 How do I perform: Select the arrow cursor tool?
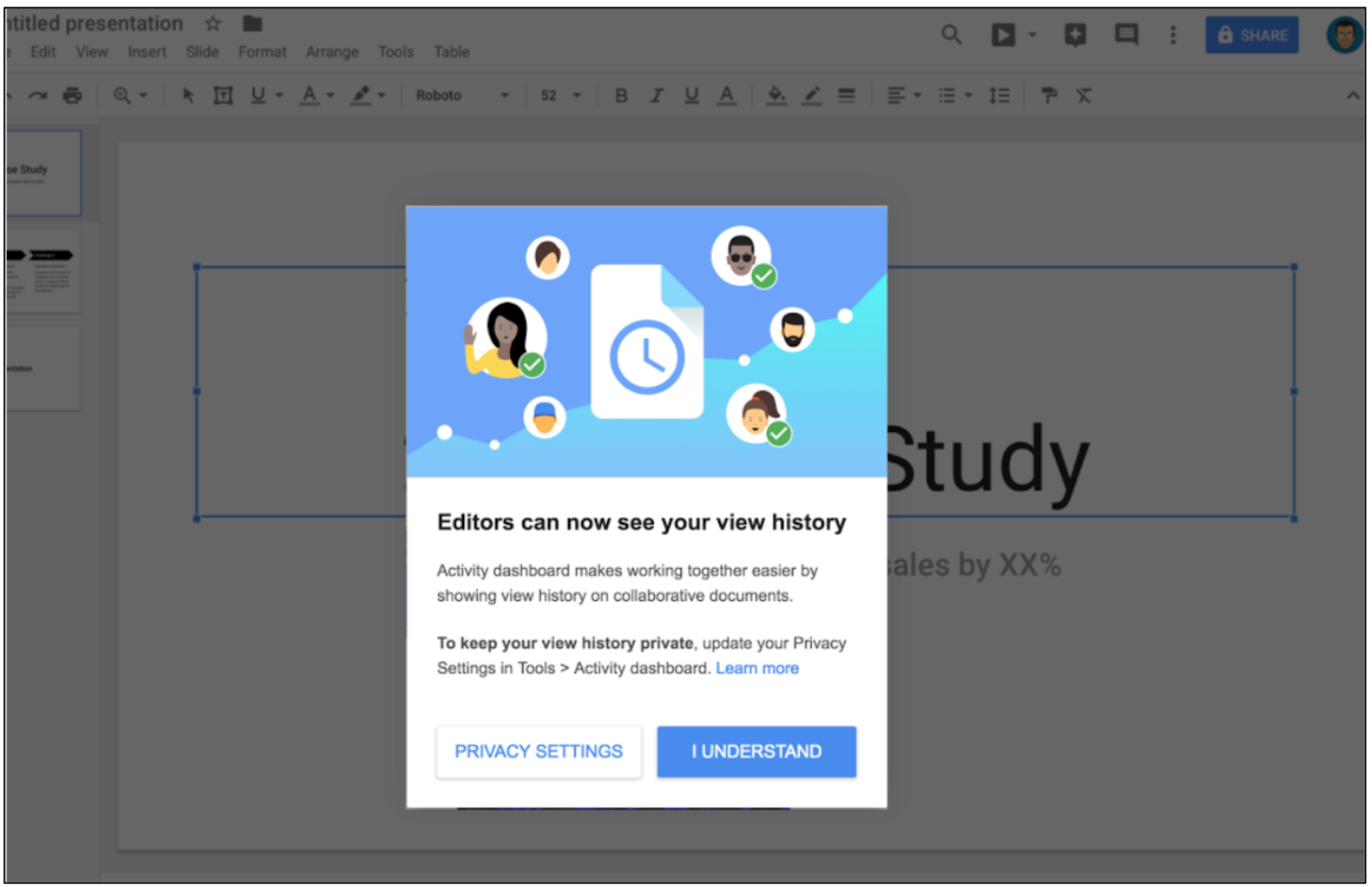click(188, 95)
